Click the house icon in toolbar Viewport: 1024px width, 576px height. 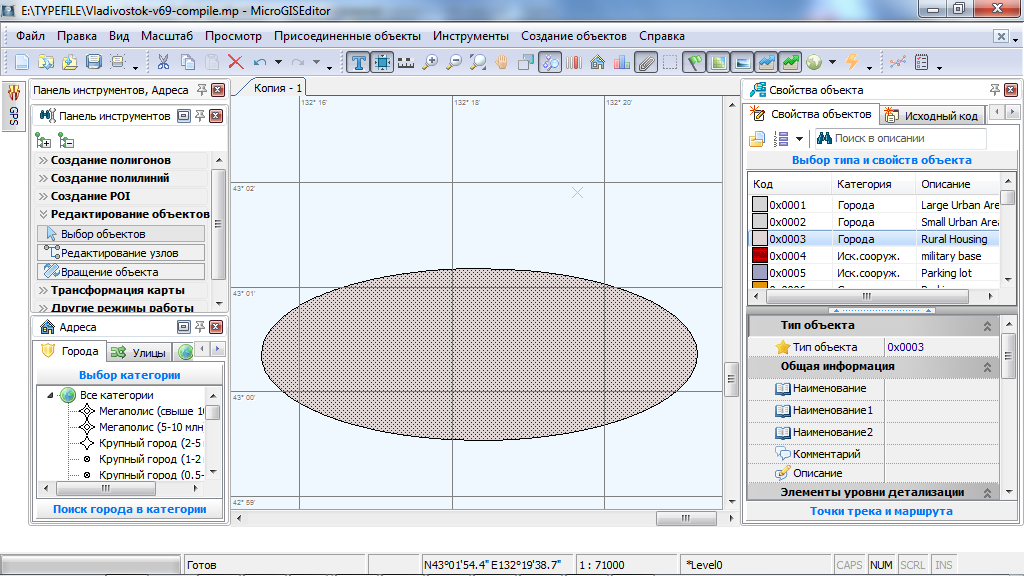click(598, 62)
